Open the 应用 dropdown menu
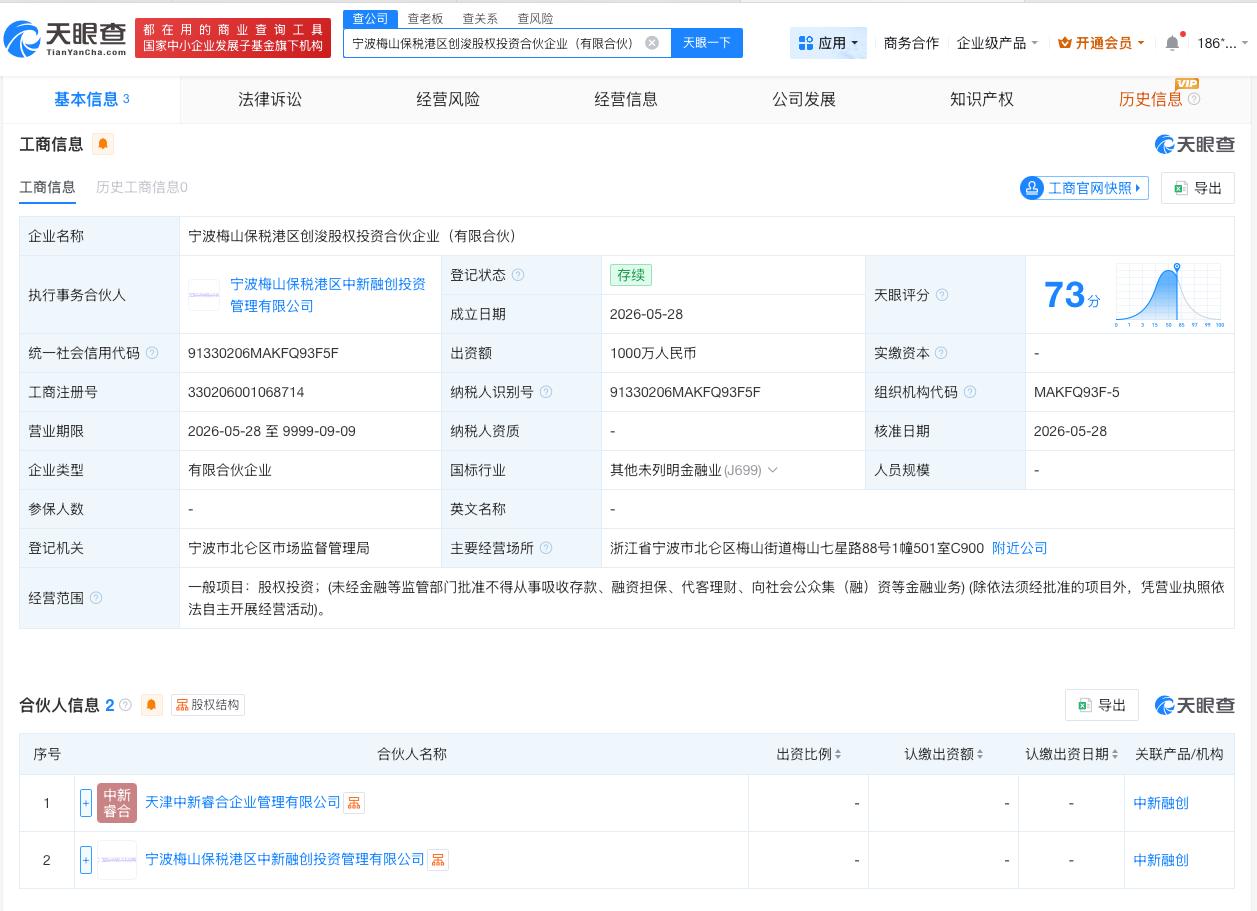1257x911 pixels. [828, 43]
